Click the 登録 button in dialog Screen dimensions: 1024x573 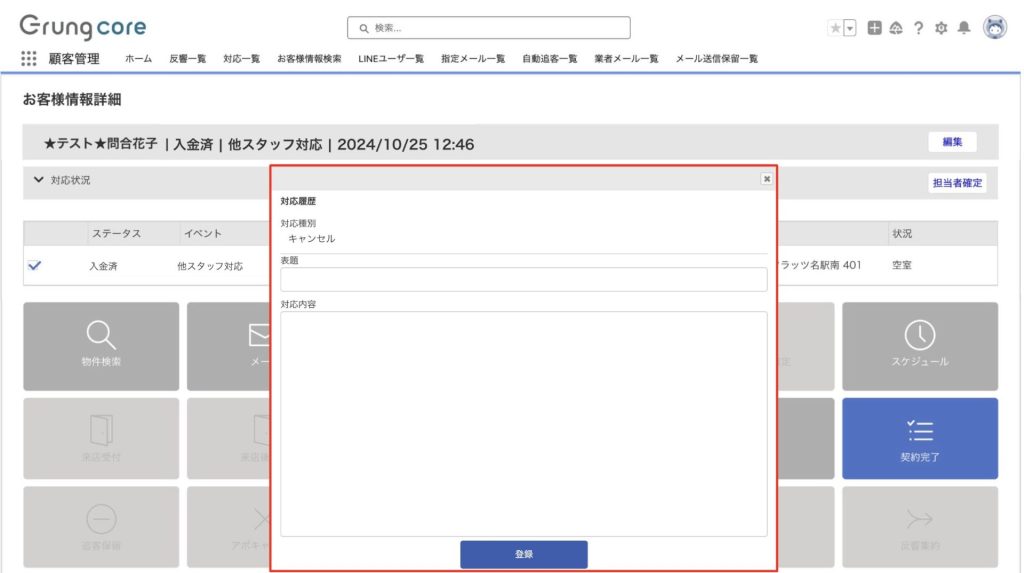[x=523, y=554]
